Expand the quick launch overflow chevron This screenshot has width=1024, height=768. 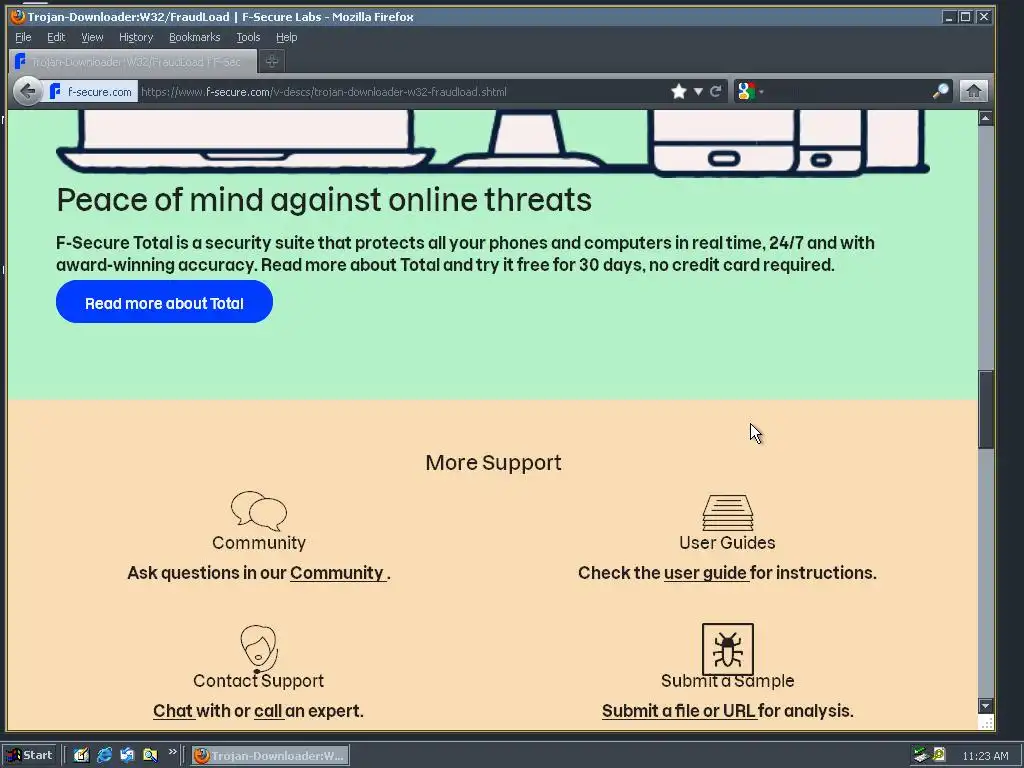(x=172, y=752)
